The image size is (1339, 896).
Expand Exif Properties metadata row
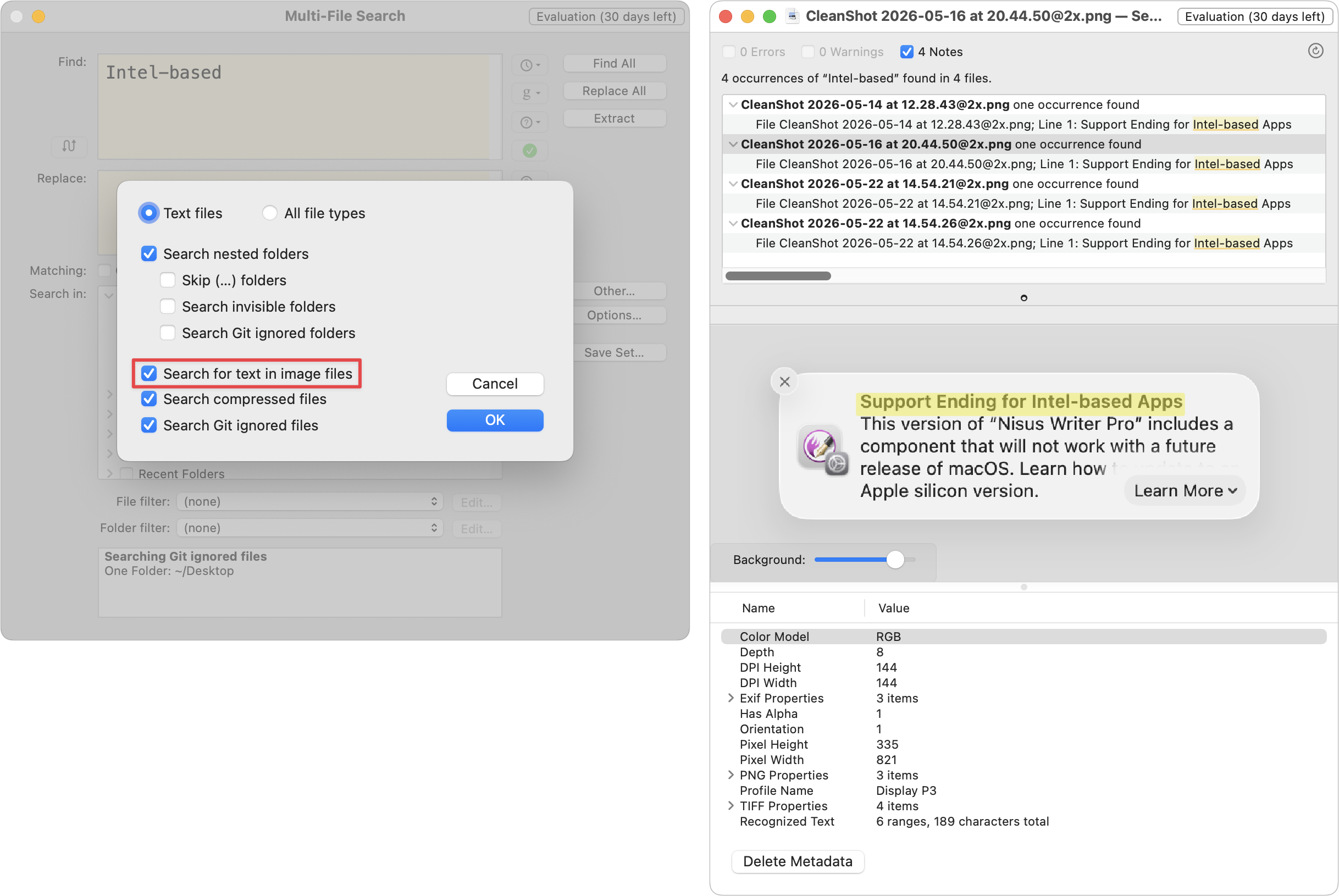731,698
